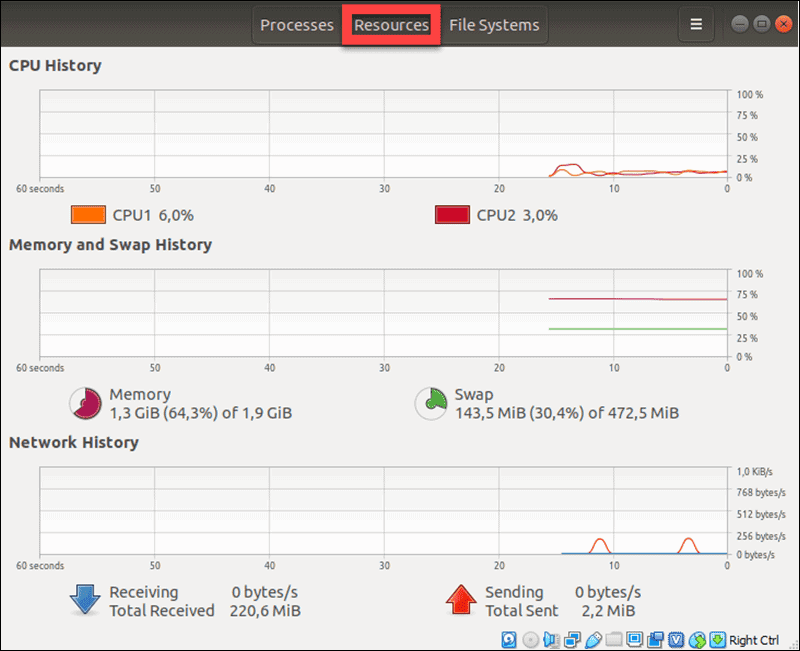This screenshot has width=800, height=651.
Task: Click the display status icon in VM status bar
Action: point(634,639)
